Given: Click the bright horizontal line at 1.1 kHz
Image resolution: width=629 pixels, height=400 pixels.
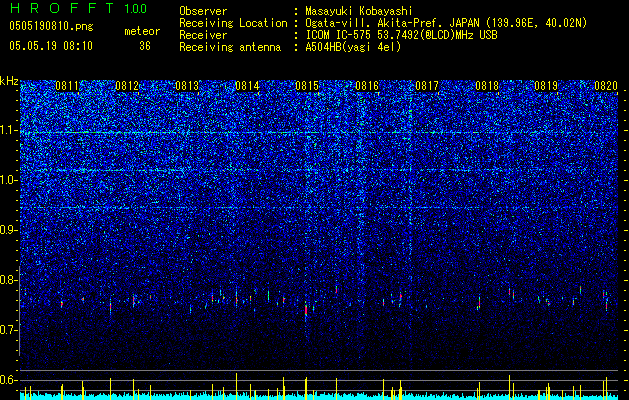Looking at the screenshot, I should [319, 132].
